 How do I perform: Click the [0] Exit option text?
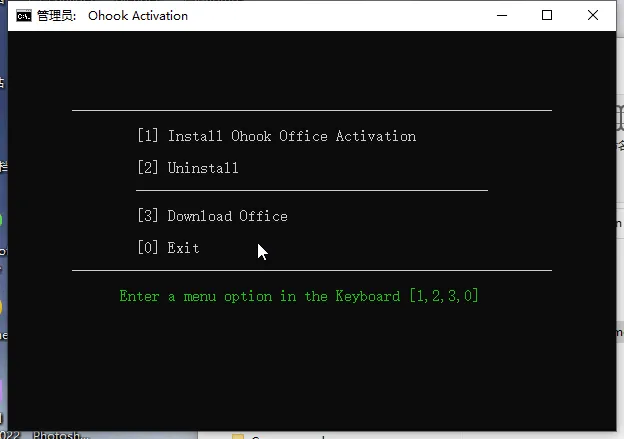(x=168, y=248)
